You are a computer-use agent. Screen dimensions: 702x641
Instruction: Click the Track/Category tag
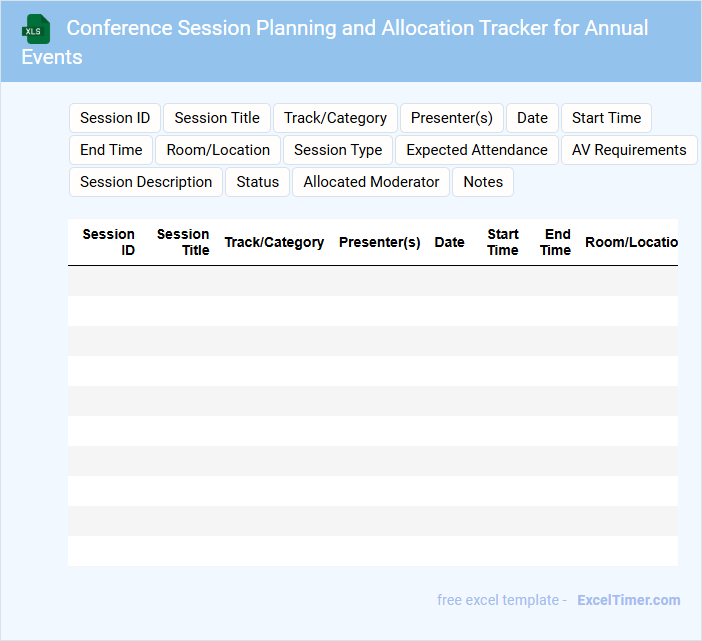[x=335, y=118]
